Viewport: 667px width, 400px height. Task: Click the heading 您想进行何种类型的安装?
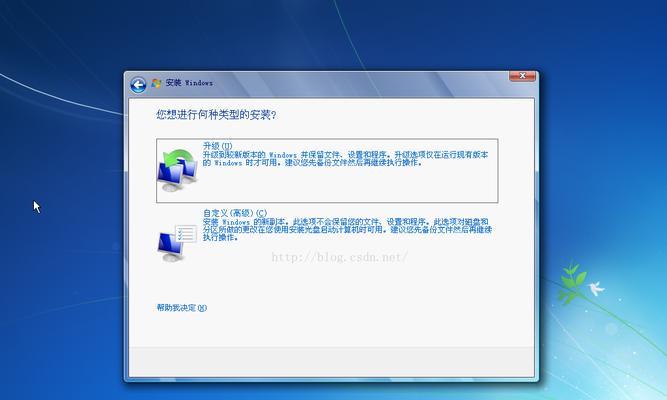216,115
